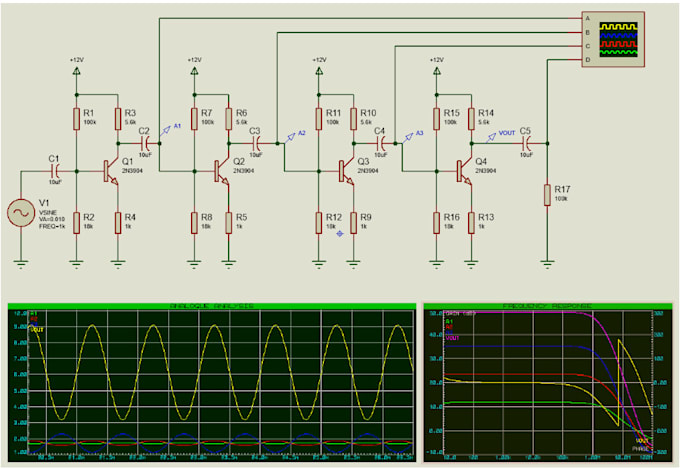Screen dimensions: 680x469
Task: Click the Q1 reference label
Action: 128,161
